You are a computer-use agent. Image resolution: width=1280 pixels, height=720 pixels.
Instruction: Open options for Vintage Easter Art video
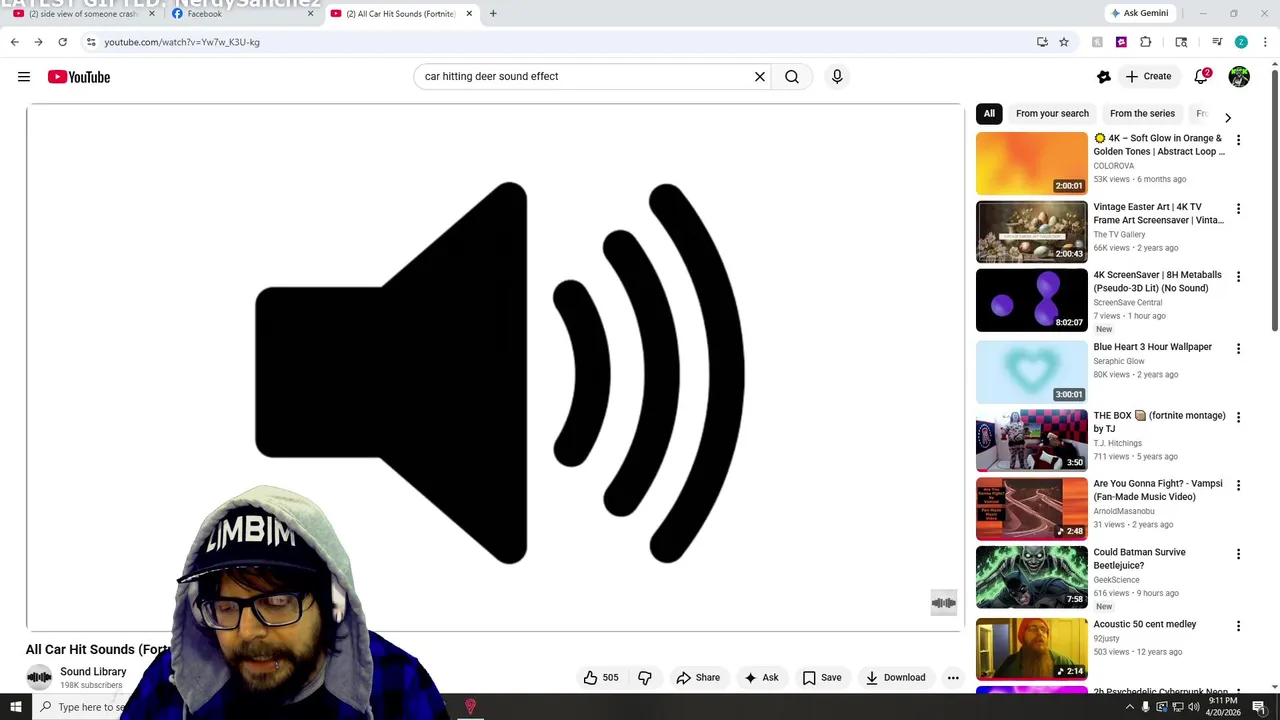click(1238, 208)
